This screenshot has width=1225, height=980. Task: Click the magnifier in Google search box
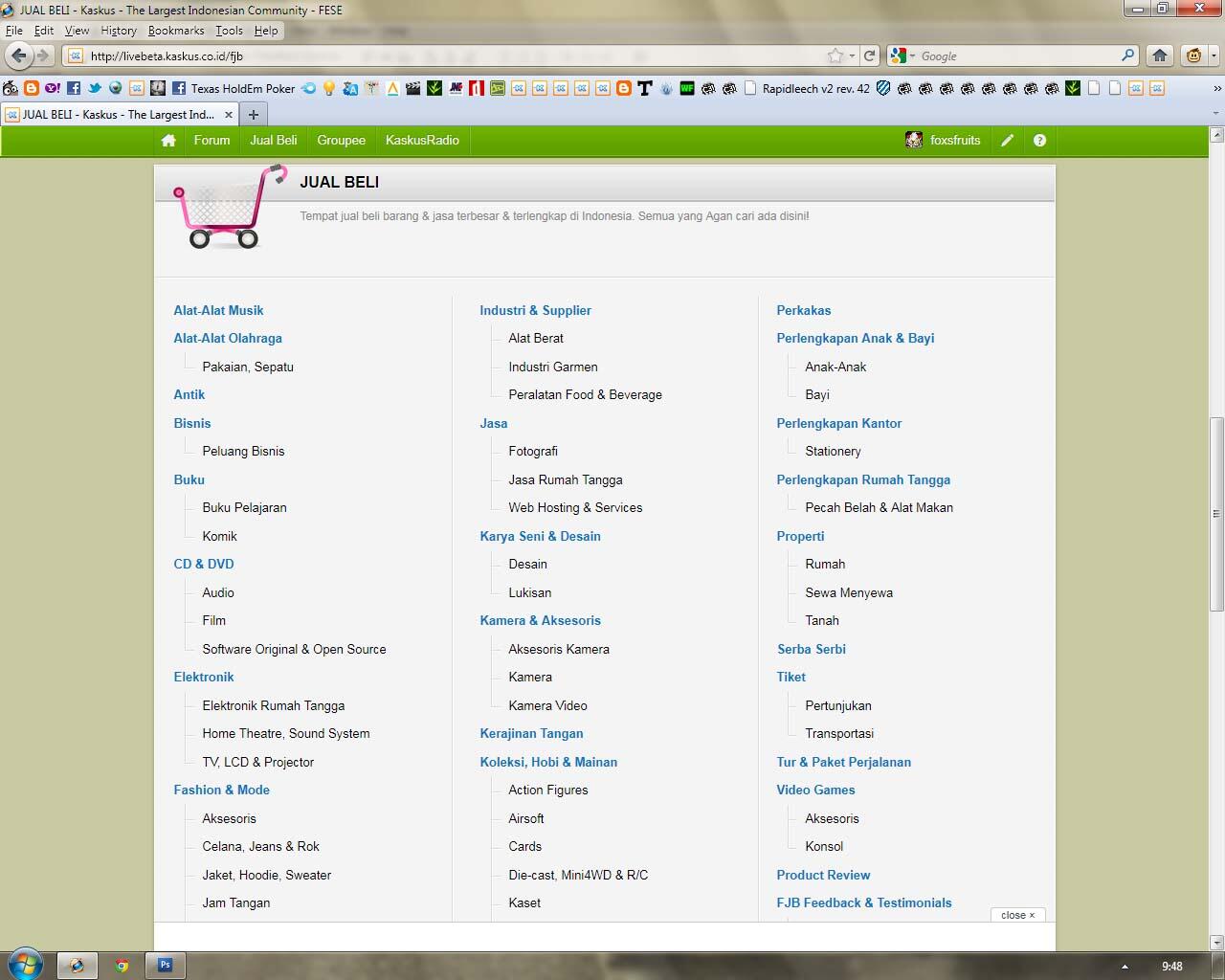tap(1128, 56)
